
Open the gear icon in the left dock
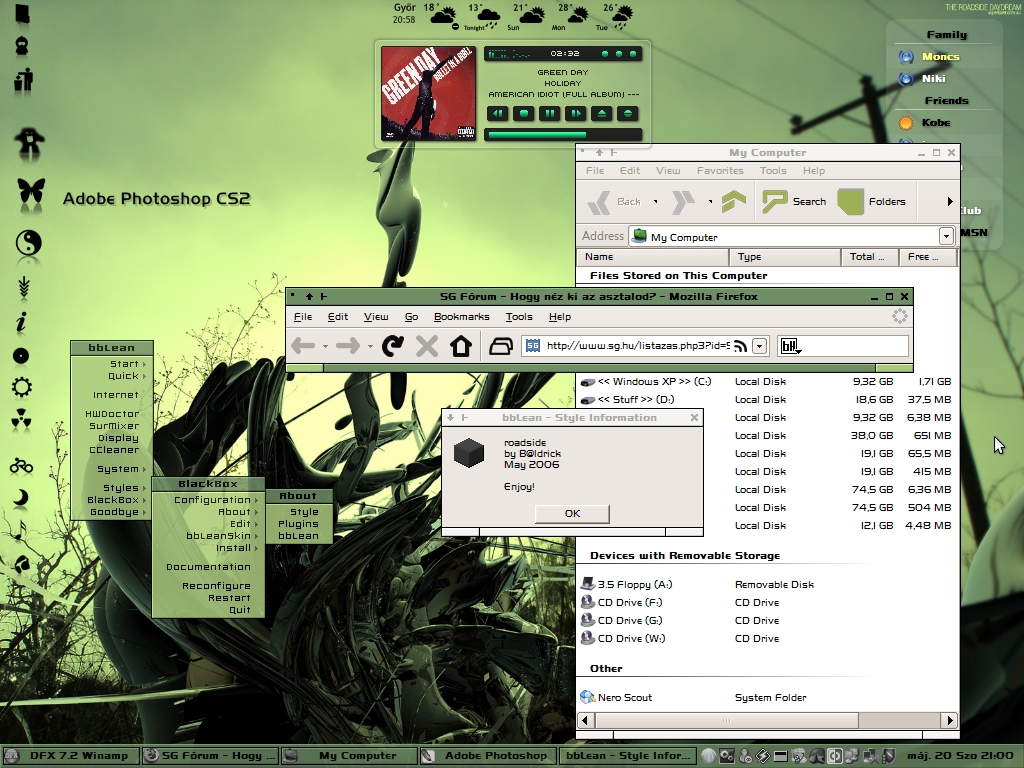click(22, 387)
